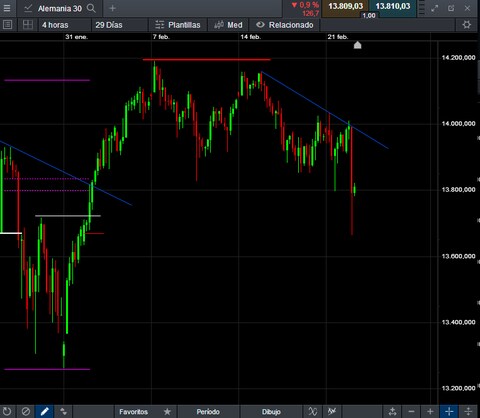This screenshot has height=418, width=480.
Task: Click the reset/undo arrow icon
Action: point(7,411)
